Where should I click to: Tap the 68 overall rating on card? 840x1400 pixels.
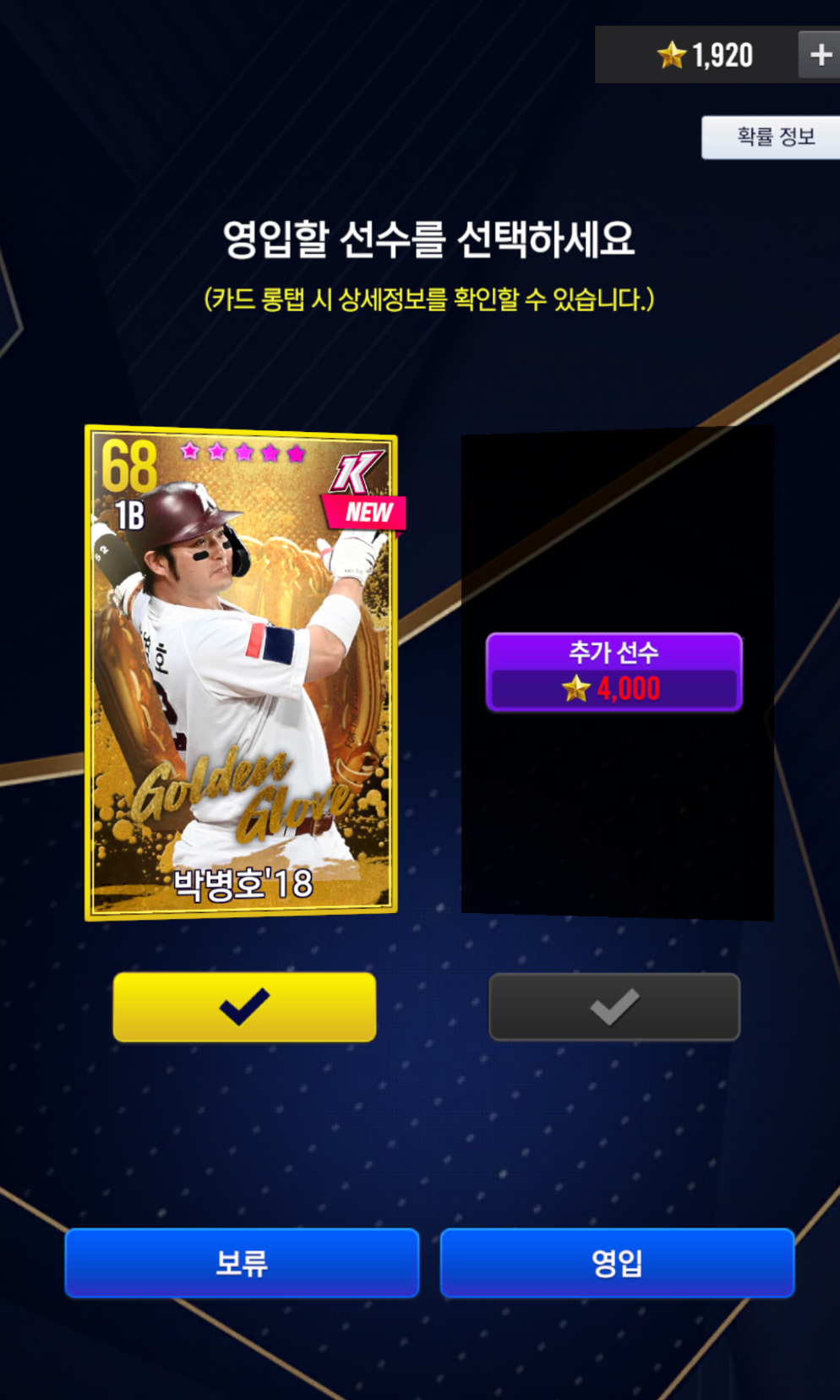[x=129, y=466]
